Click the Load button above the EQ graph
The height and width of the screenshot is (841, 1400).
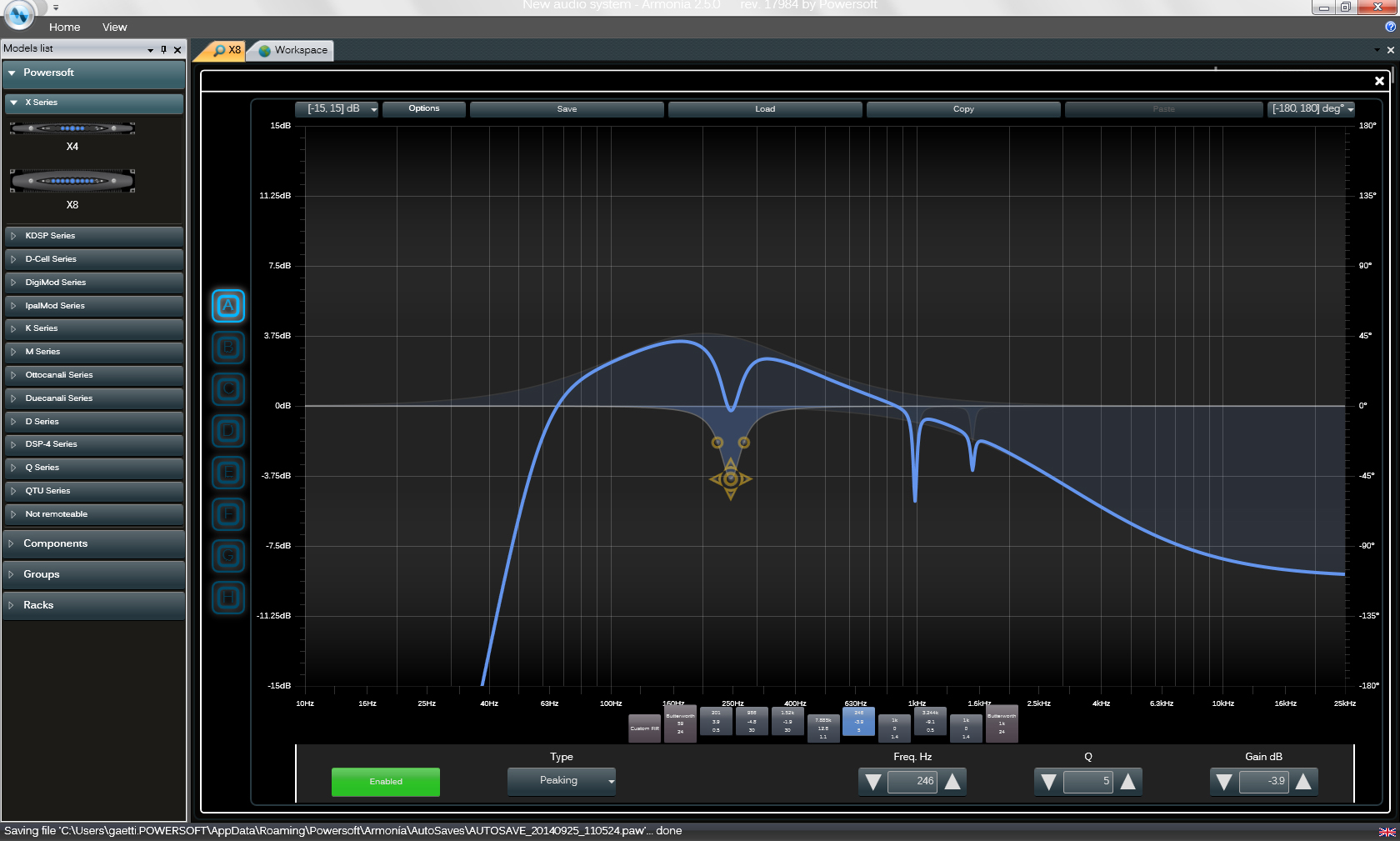pyautogui.click(x=764, y=108)
